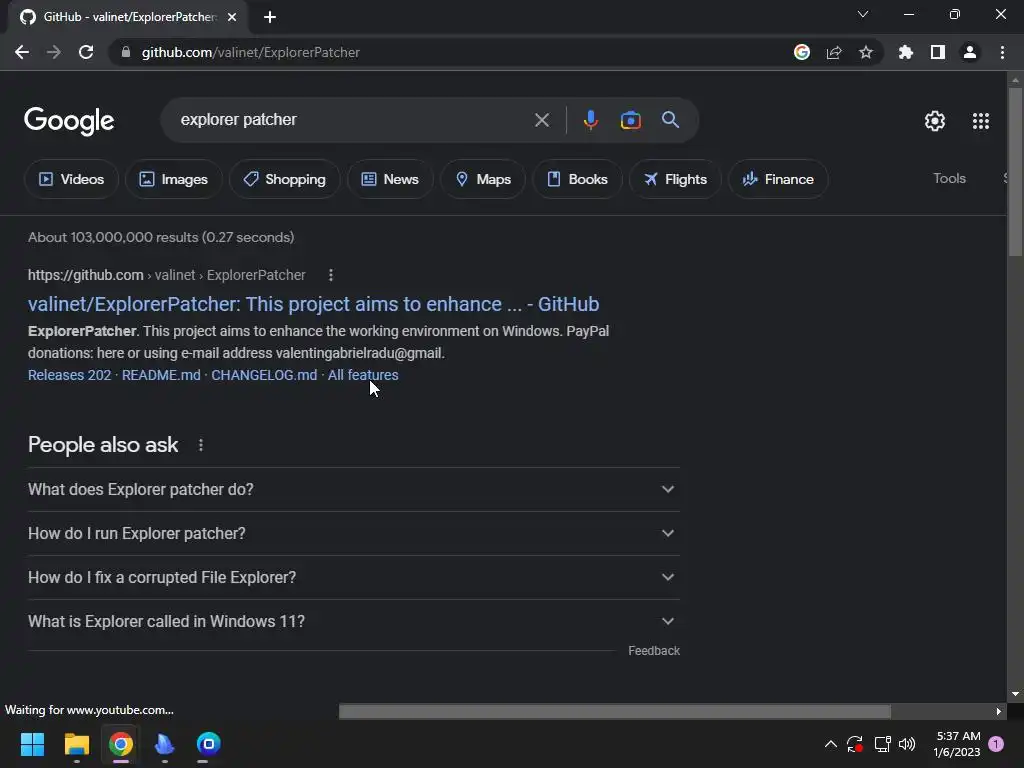Switch to the Images filter
The image size is (1024, 768).
click(x=173, y=179)
